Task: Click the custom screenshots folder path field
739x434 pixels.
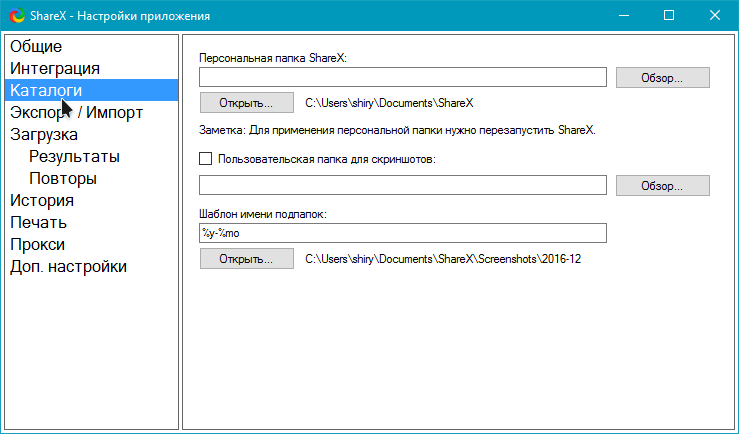Action: (x=402, y=185)
